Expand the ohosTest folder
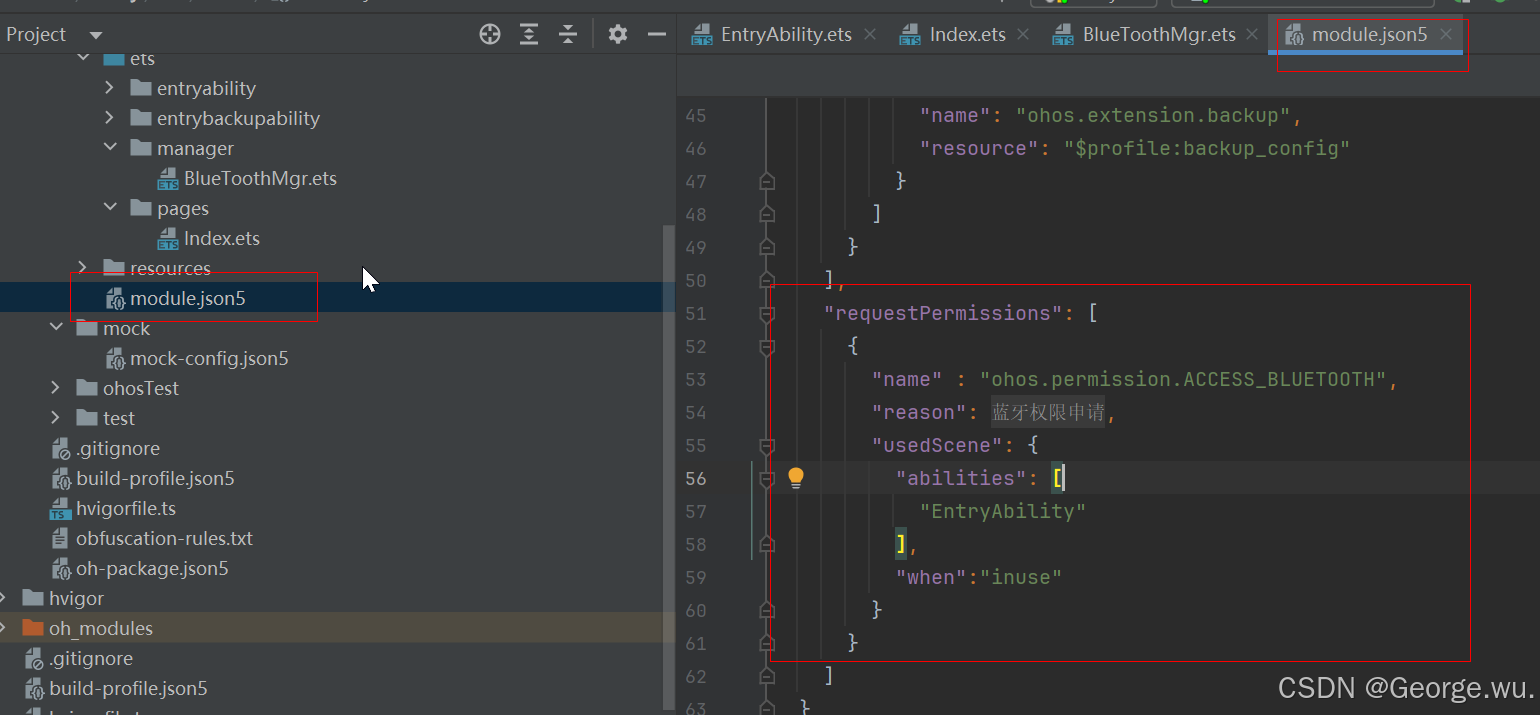This screenshot has height=715, width=1540. click(57, 388)
